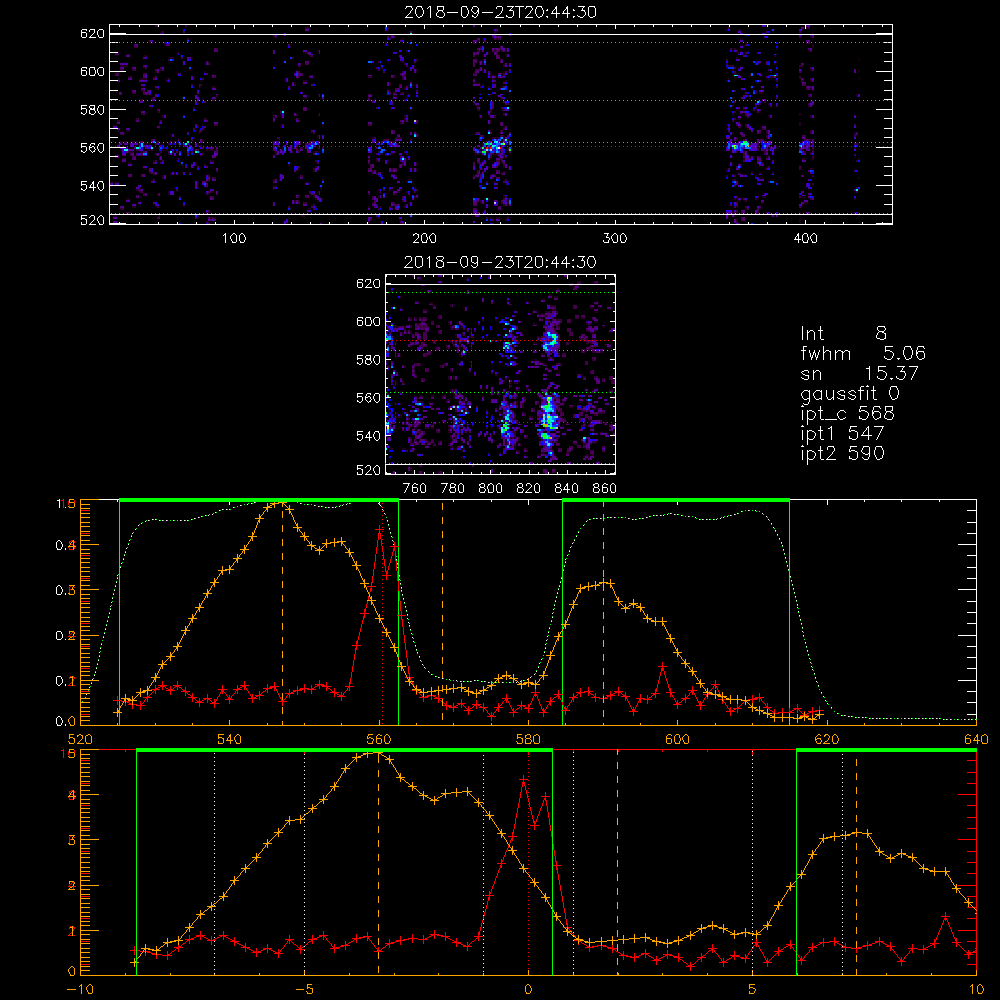Image resolution: width=1000 pixels, height=1000 pixels.
Task: Click x-axis tick 780 of middle spectrogram
Action: [453, 489]
